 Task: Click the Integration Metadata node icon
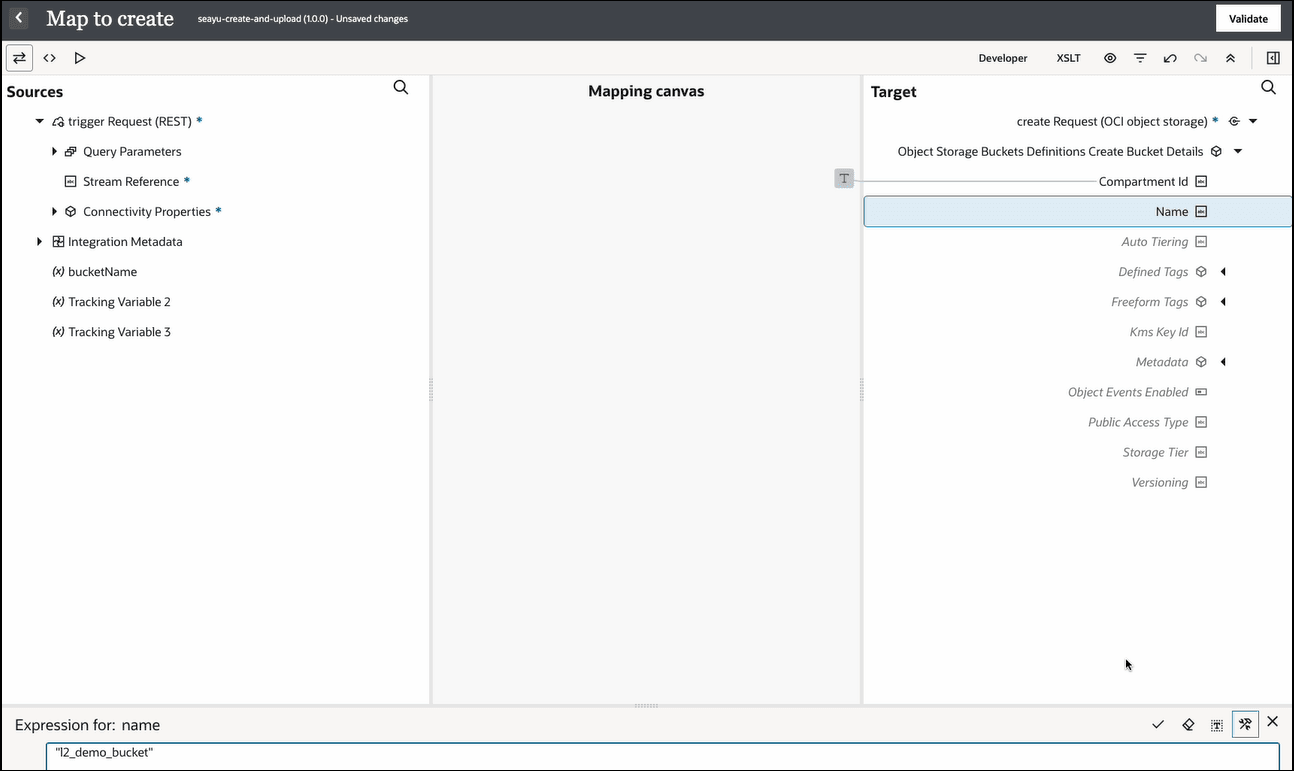[58, 242]
